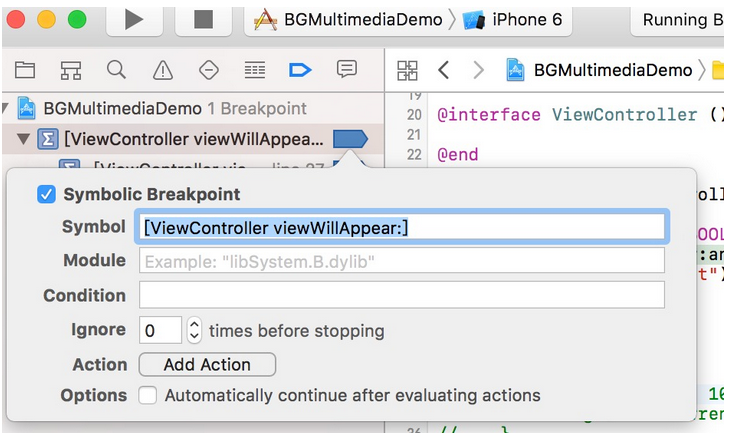733x433 pixels.
Task: Open the Find navigator magnifier icon
Action: [117, 70]
